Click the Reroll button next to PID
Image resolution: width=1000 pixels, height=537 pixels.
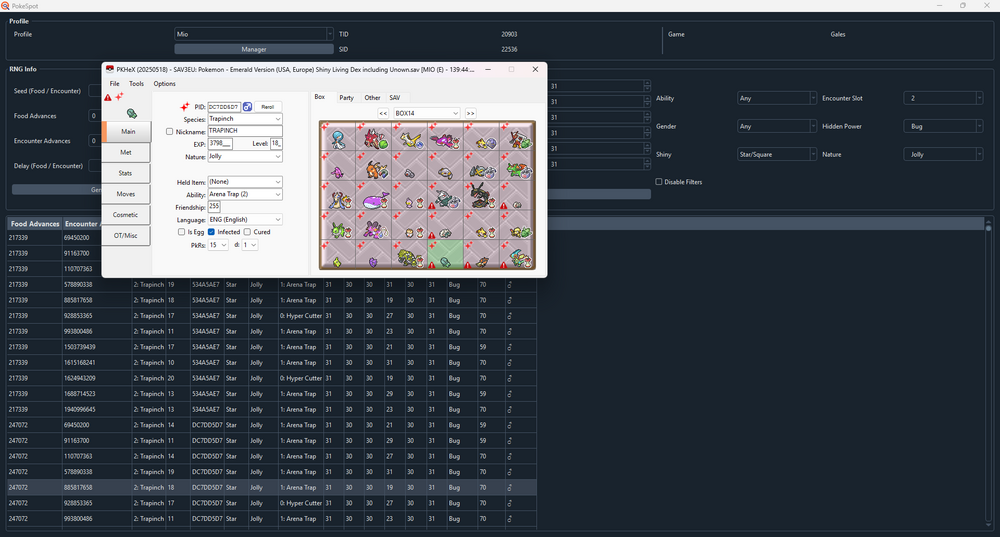click(x=267, y=106)
